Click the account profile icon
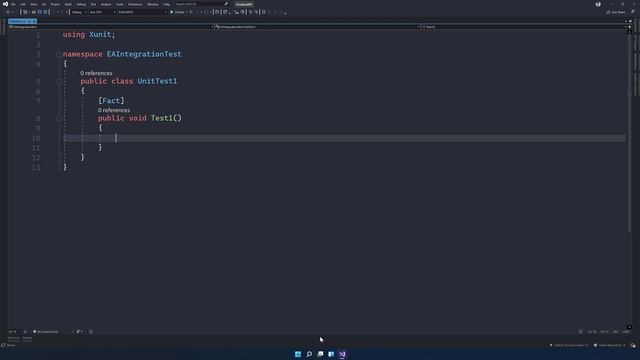This screenshot has width=640, height=360. (598, 4)
